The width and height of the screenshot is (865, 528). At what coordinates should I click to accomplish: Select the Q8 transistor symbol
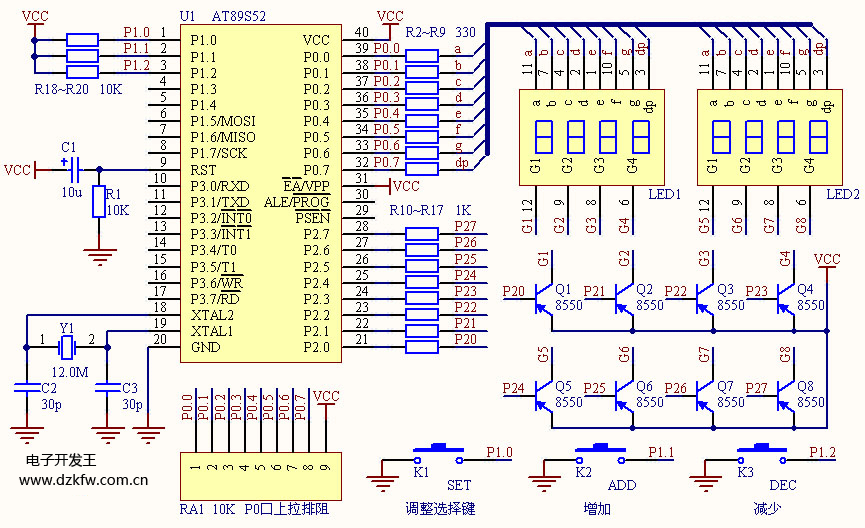coord(787,393)
